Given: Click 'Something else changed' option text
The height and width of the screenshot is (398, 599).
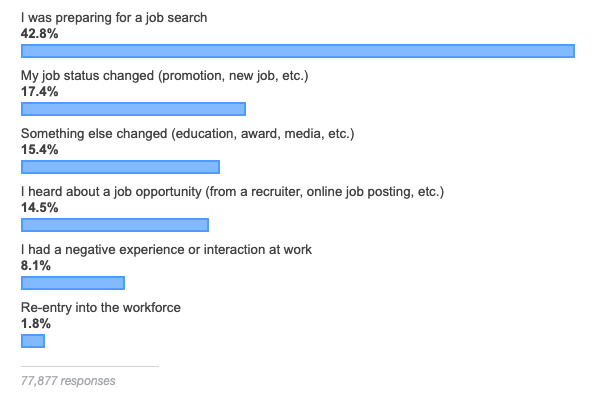Looking at the screenshot, I should (188, 134).
